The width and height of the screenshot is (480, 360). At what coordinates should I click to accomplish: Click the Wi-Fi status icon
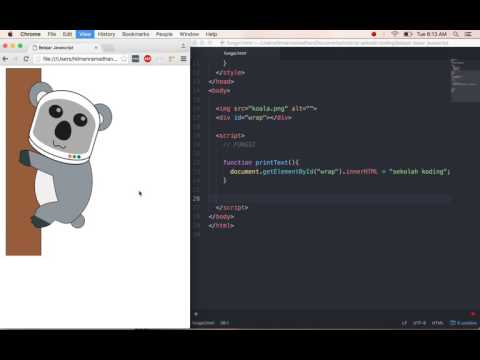pos(395,34)
